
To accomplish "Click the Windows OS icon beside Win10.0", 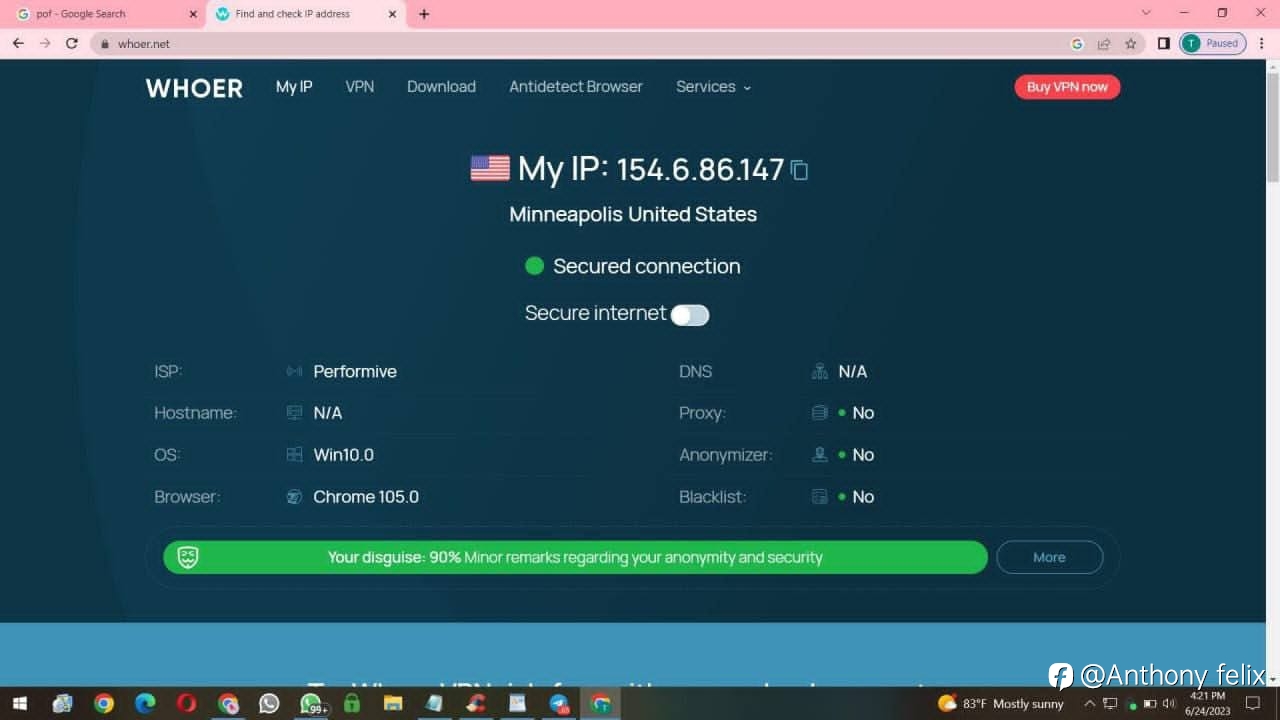I will pos(294,455).
